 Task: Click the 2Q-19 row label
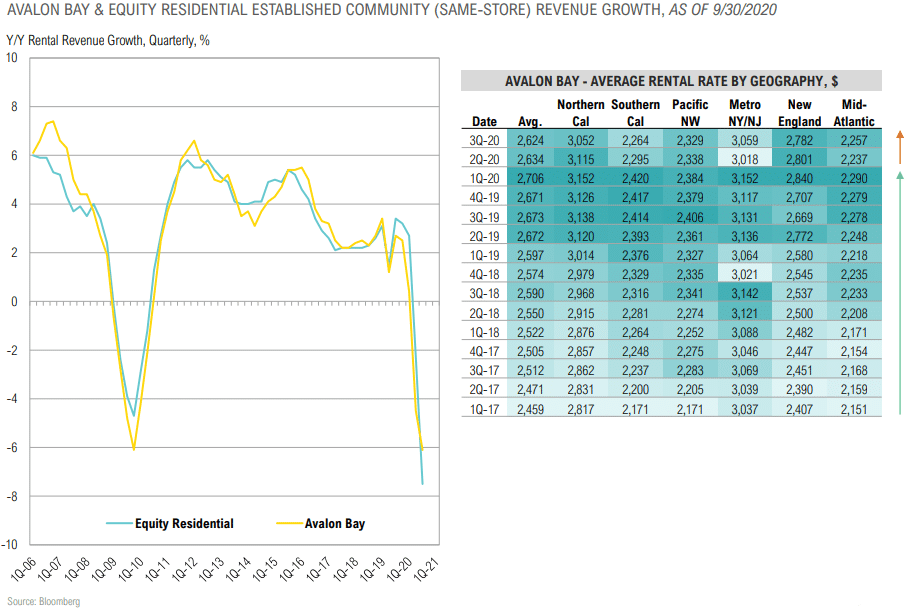pyautogui.click(x=484, y=236)
